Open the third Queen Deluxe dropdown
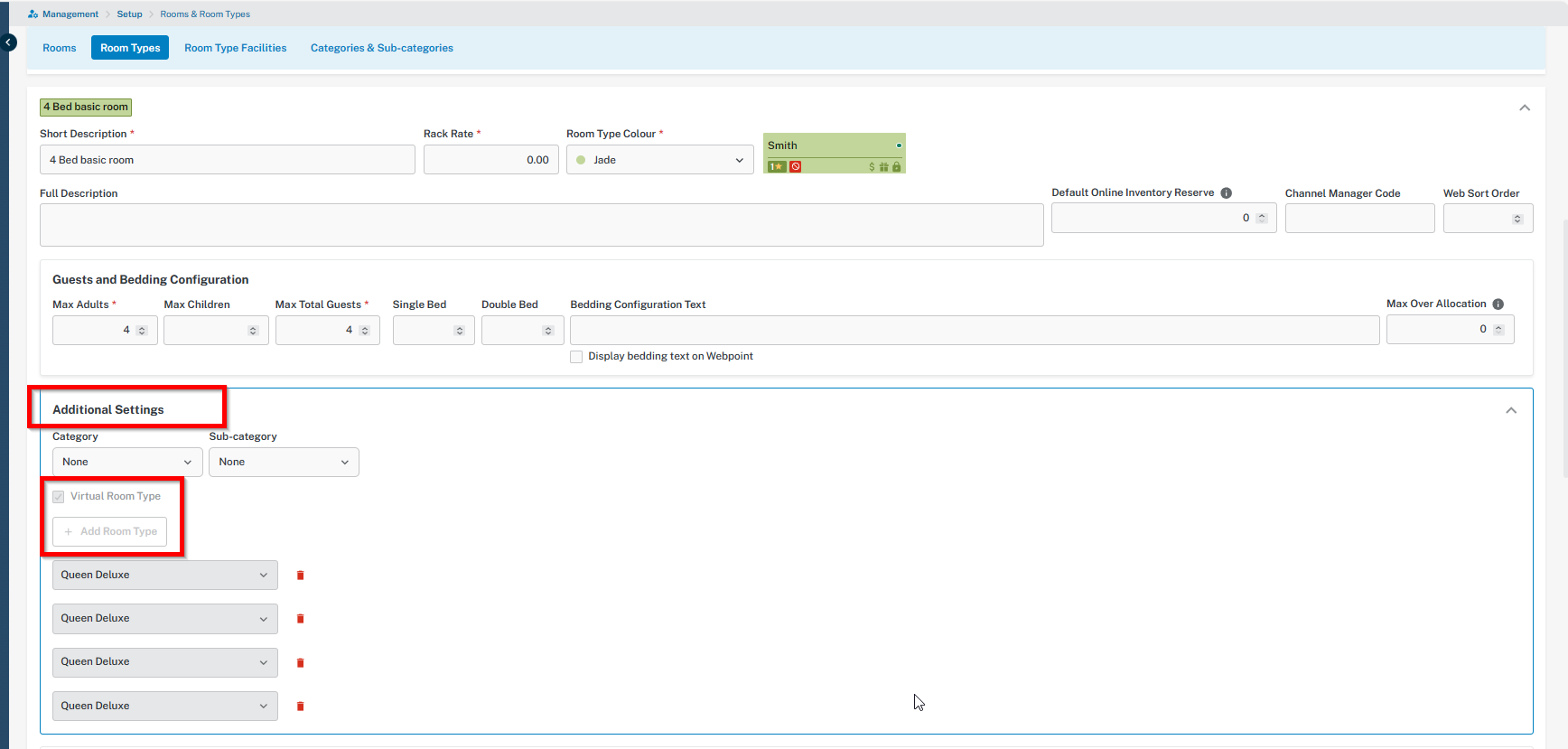The width and height of the screenshot is (1568, 749). tap(165, 662)
